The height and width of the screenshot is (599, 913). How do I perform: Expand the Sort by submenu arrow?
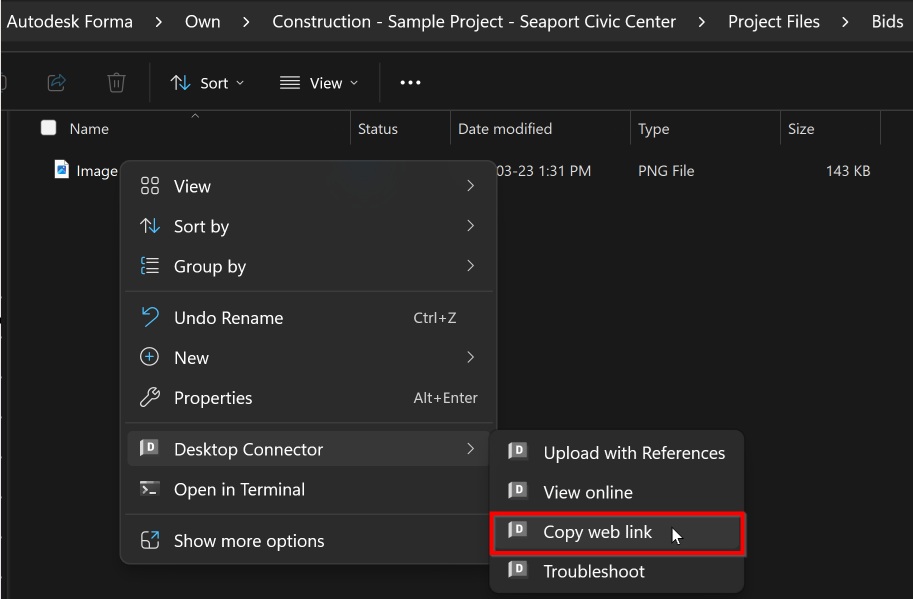coord(470,226)
